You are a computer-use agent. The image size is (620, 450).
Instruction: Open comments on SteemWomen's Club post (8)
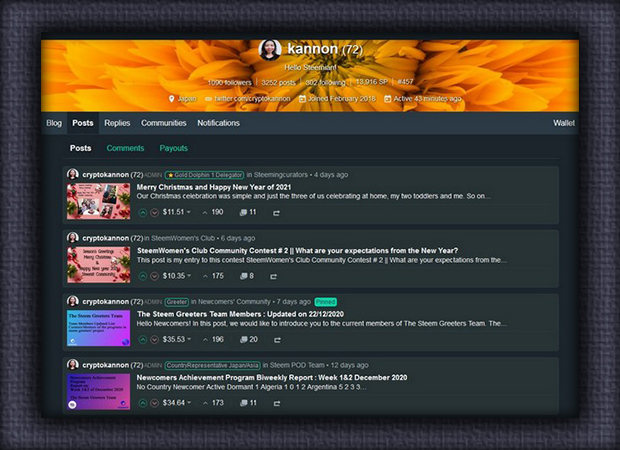click(247, 276)
